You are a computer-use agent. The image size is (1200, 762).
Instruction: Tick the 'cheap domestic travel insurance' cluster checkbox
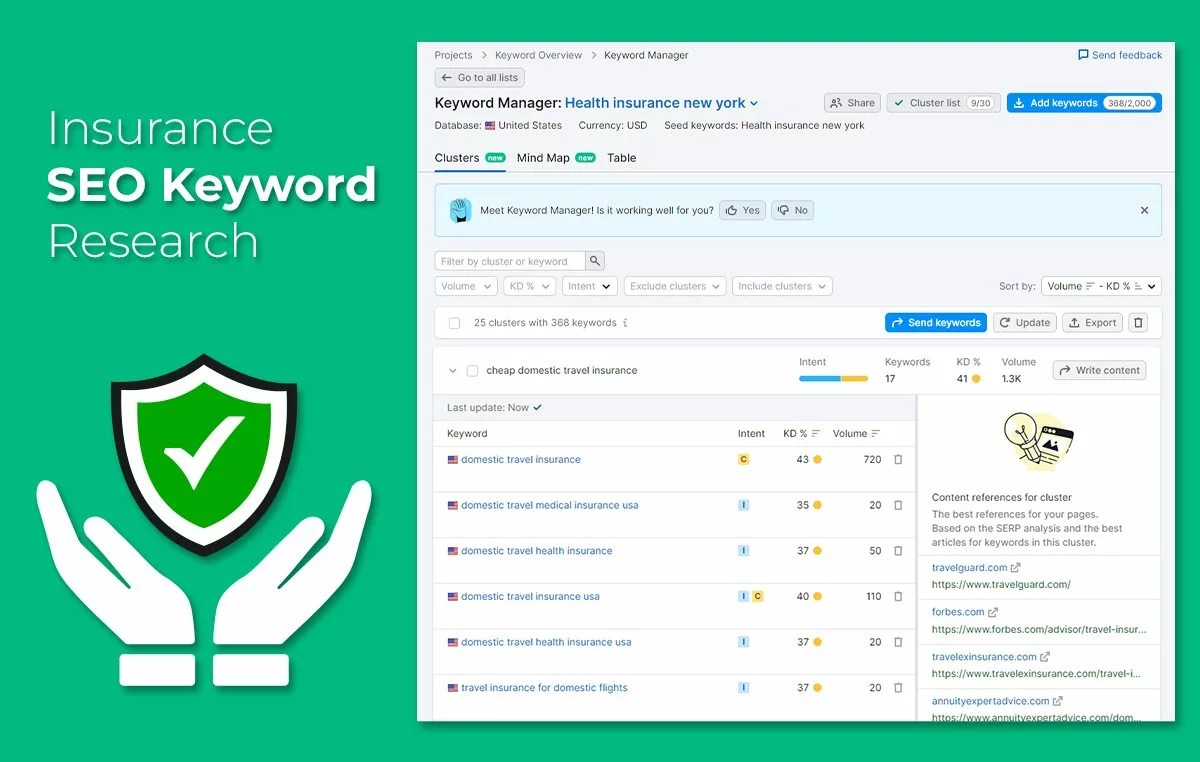coord(472,371)
